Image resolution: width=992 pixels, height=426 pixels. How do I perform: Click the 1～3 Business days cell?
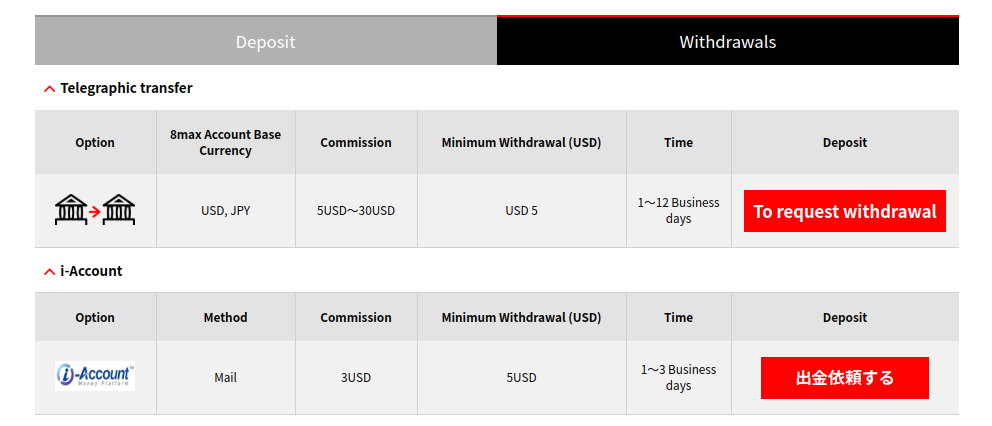click(679, 378)
